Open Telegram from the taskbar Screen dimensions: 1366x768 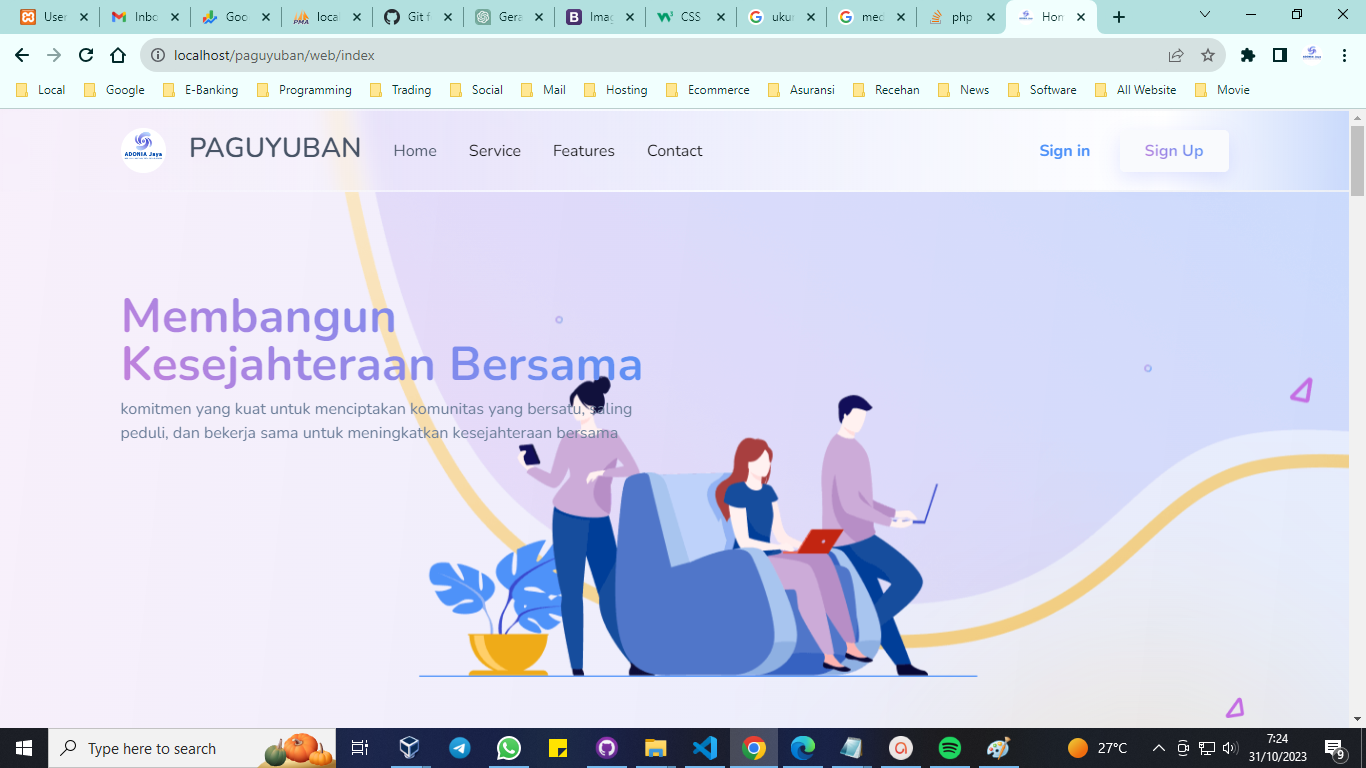(x=460, y=748)
